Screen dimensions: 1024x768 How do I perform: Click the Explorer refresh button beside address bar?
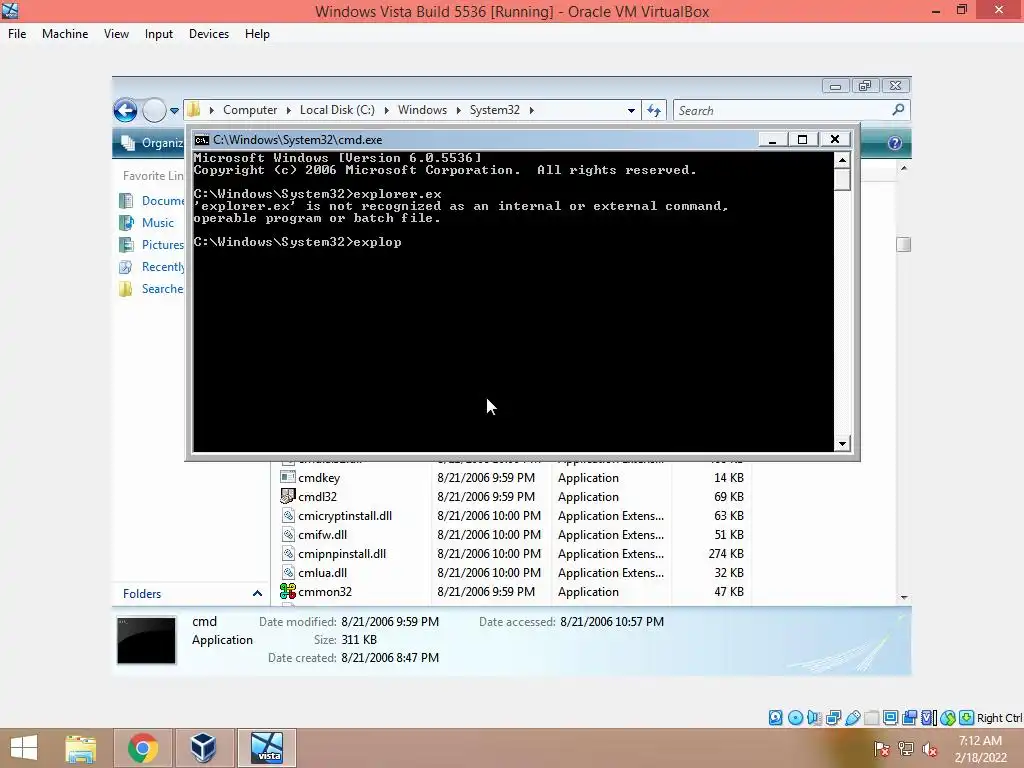(654, 110)
